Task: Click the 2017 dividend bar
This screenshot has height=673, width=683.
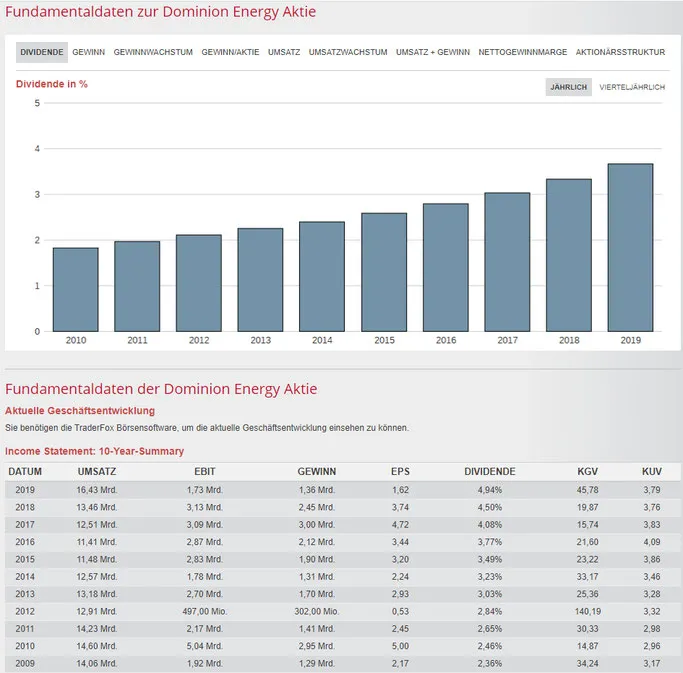Action: (x=507, y=262)
